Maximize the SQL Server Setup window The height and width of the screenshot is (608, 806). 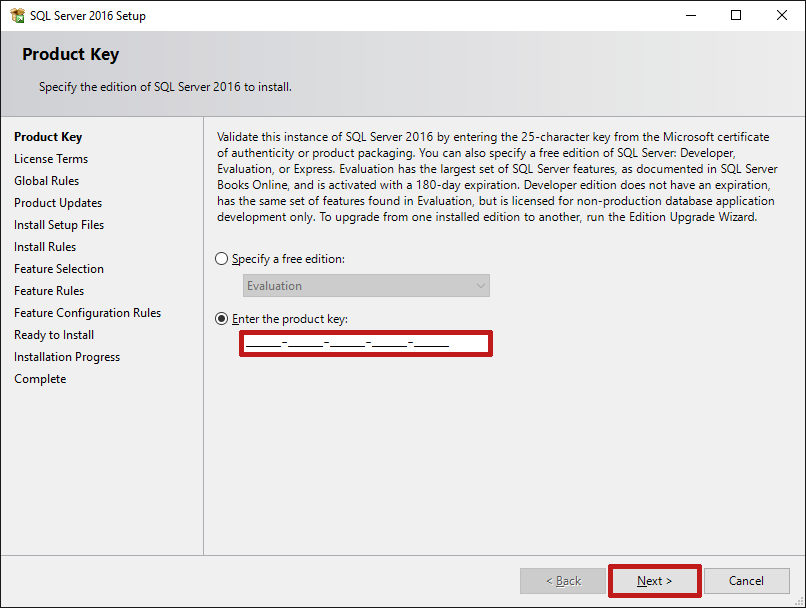click(736, 15)
